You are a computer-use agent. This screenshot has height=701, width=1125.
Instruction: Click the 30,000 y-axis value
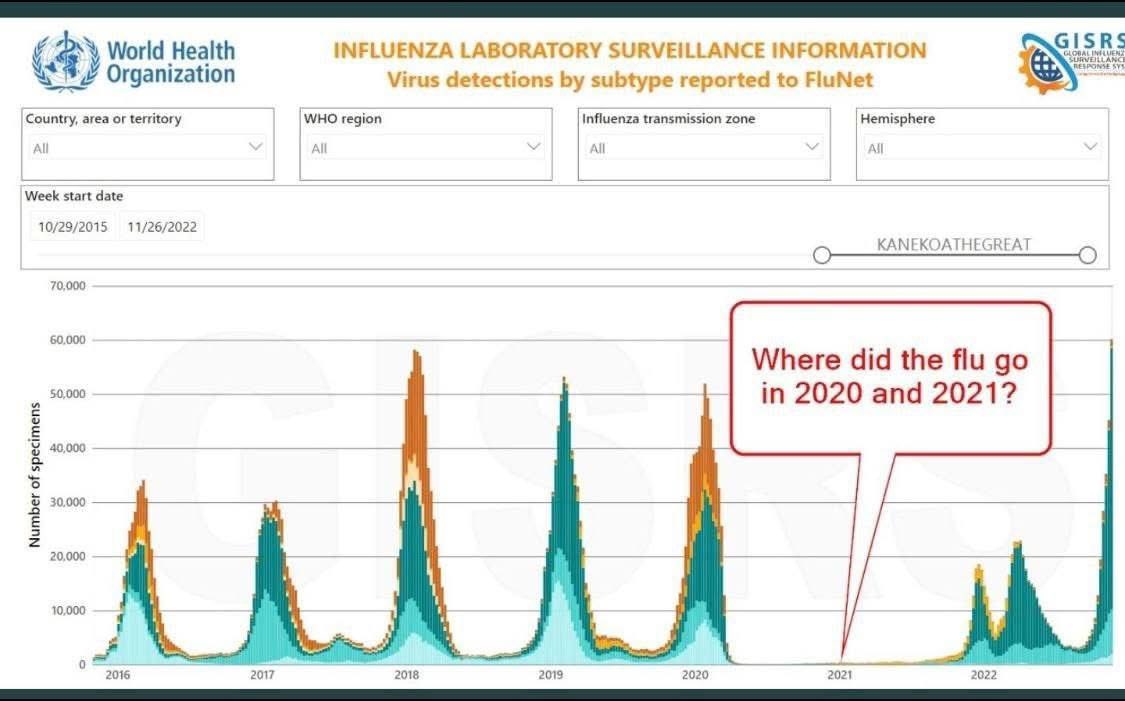point(67,502)
